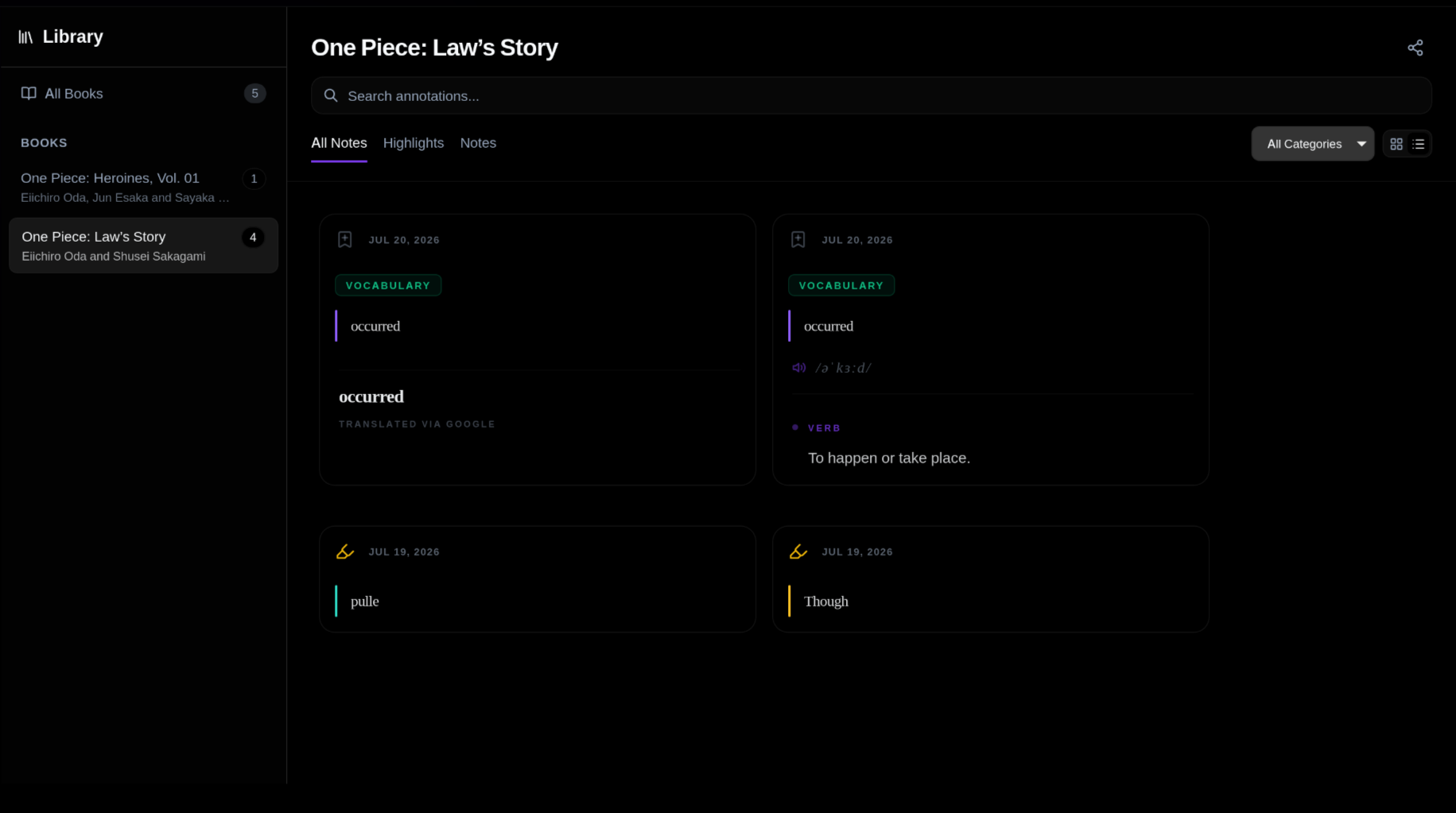Click the All Books count badge 5

click(x=254, y=94)
